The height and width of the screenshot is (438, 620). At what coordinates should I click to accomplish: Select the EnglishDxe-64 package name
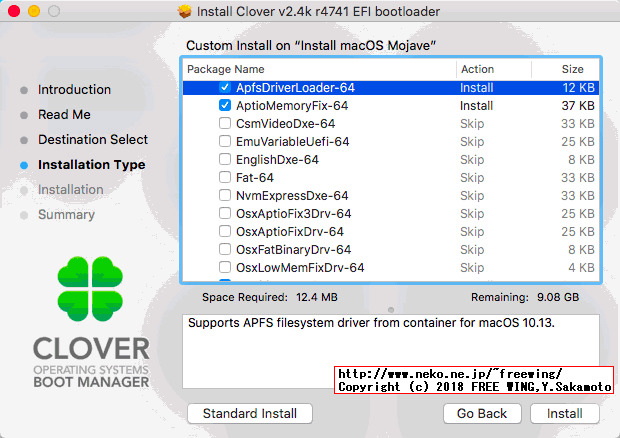click(x=277, y=160)
